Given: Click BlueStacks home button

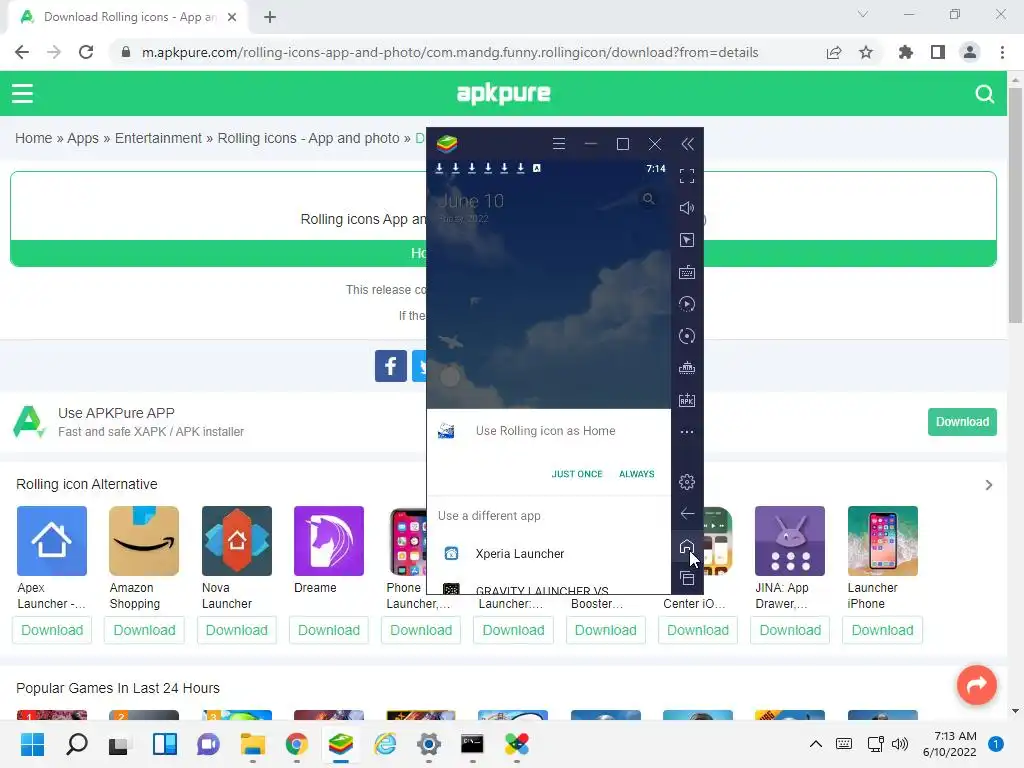Looking at the screenshot, I should pyautogui.click(x=686, y=546).
